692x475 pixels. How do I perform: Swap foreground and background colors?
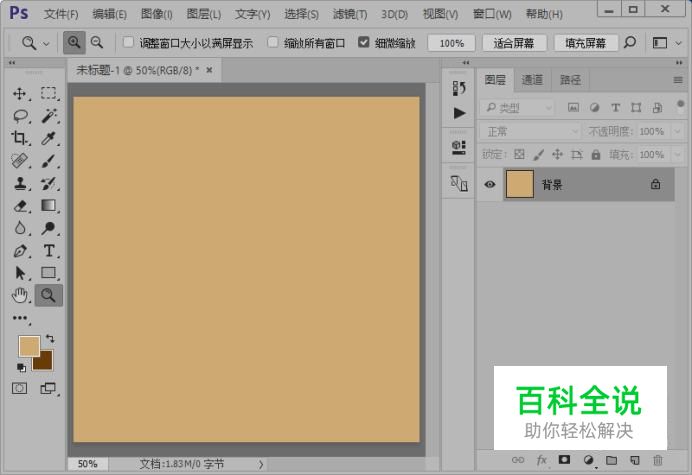[x=50, y=339]
